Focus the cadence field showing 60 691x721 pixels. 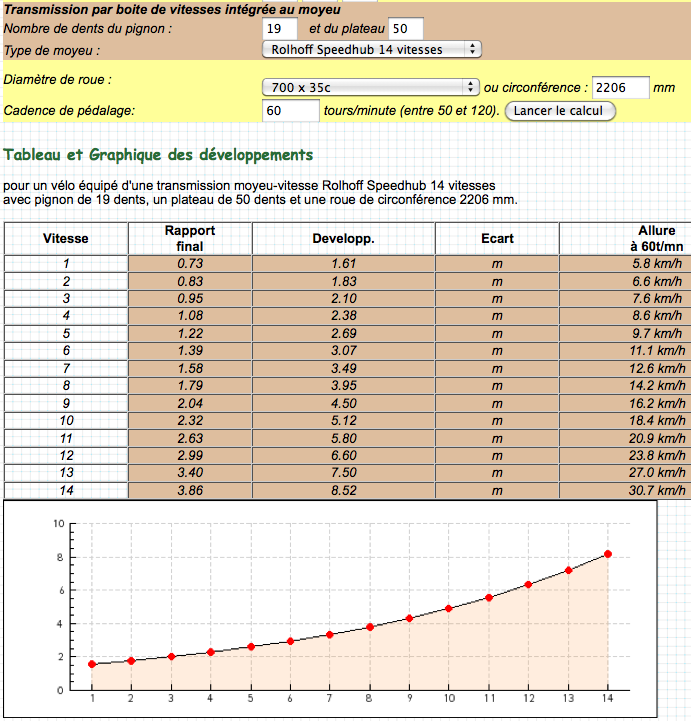291,111
